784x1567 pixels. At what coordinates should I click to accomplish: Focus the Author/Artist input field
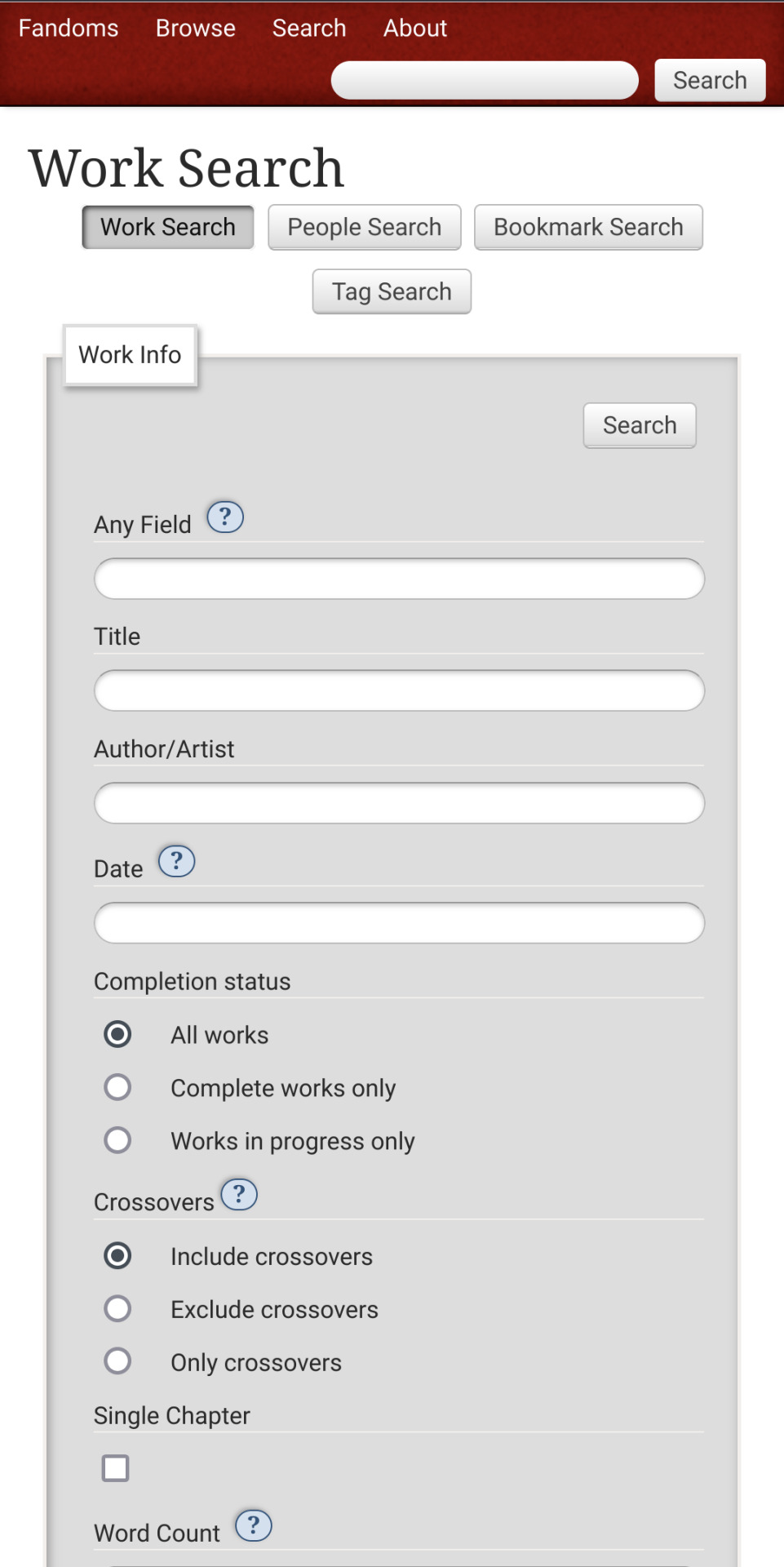tap(399, 803)
